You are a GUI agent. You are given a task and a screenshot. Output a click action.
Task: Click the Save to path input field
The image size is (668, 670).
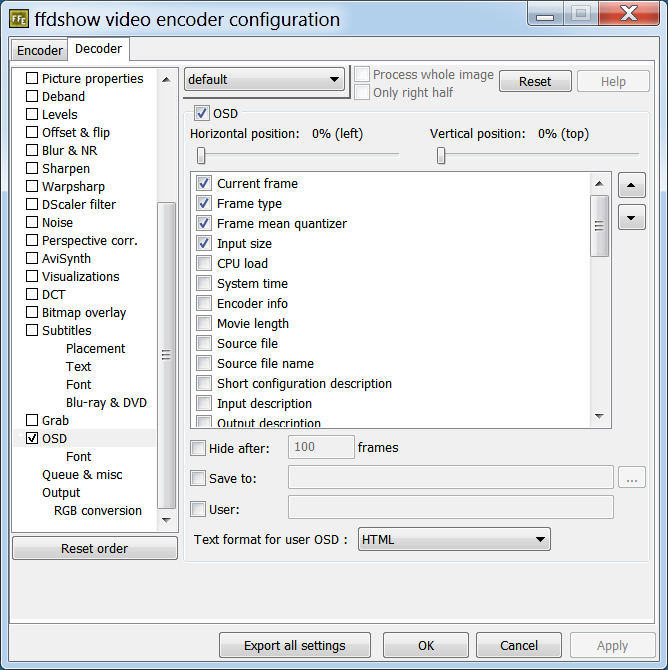click(451, 477)
